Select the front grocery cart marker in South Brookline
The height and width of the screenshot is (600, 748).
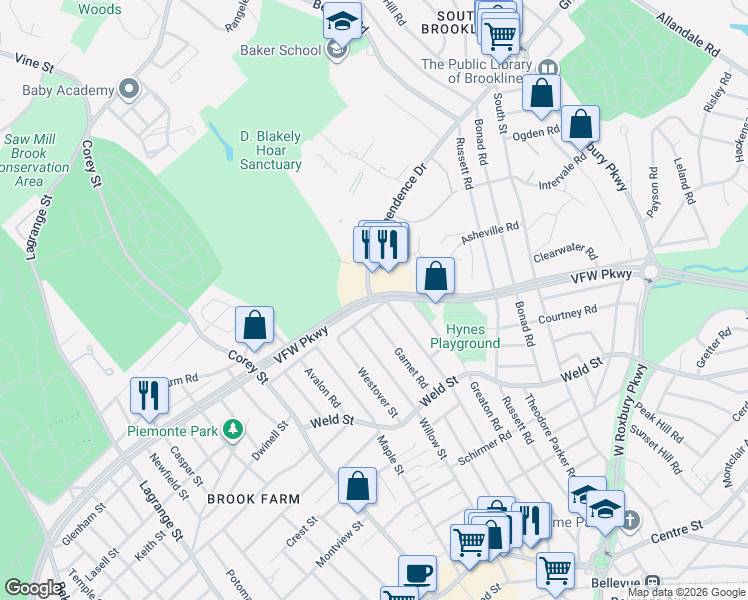[500, 36]
